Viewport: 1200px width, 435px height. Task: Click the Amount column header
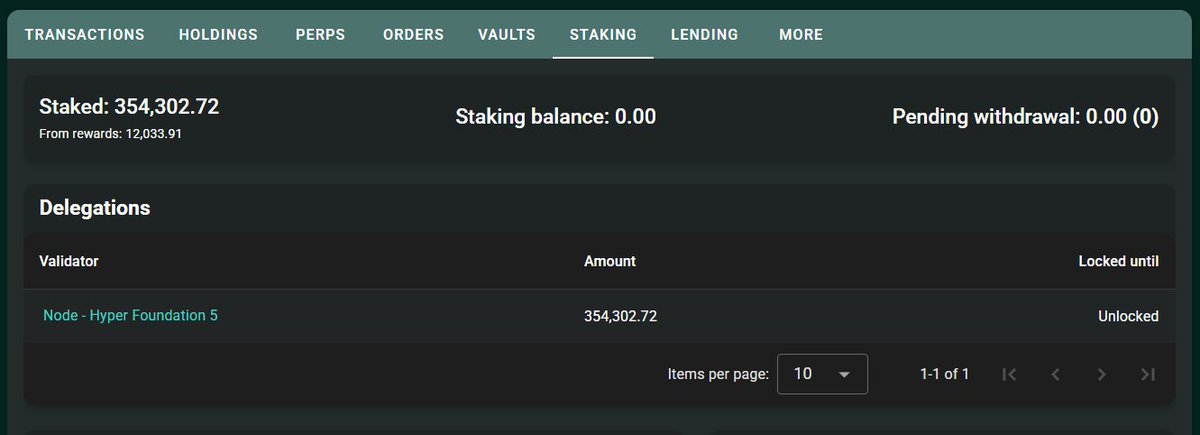coord(609,261)
